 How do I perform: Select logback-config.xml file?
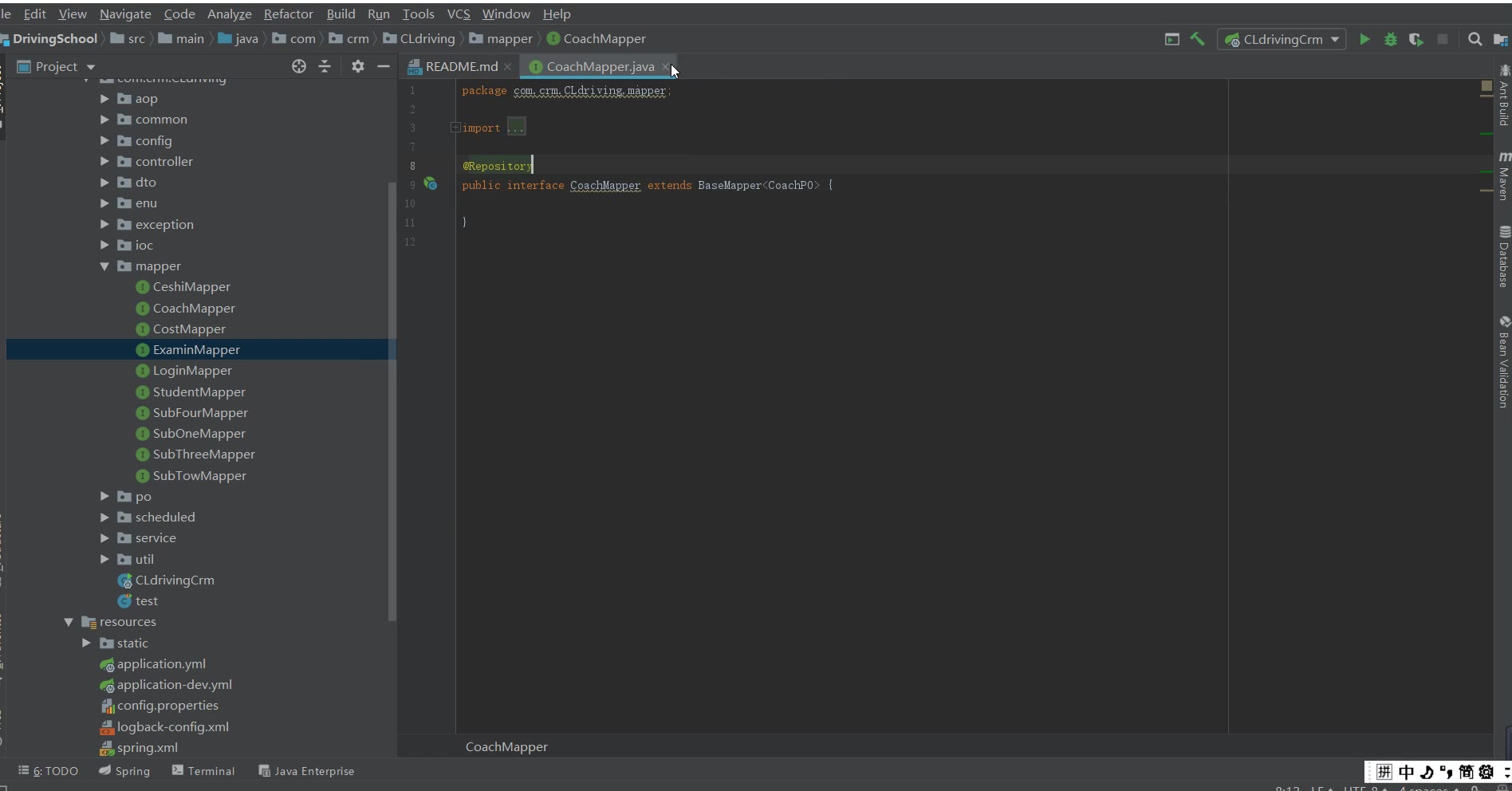tap(172, 726)
